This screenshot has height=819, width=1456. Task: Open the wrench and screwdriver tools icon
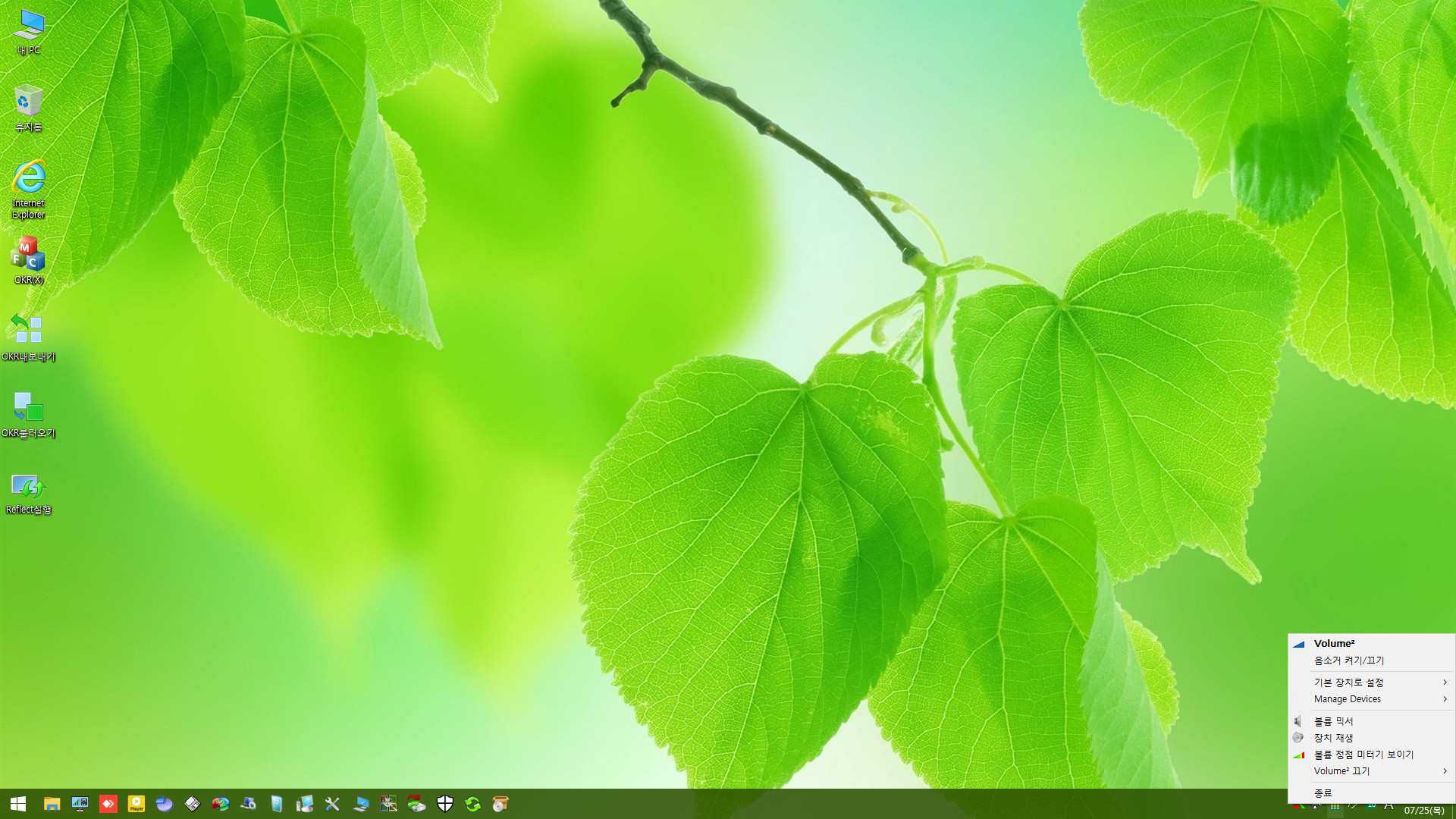pos(332,804)
